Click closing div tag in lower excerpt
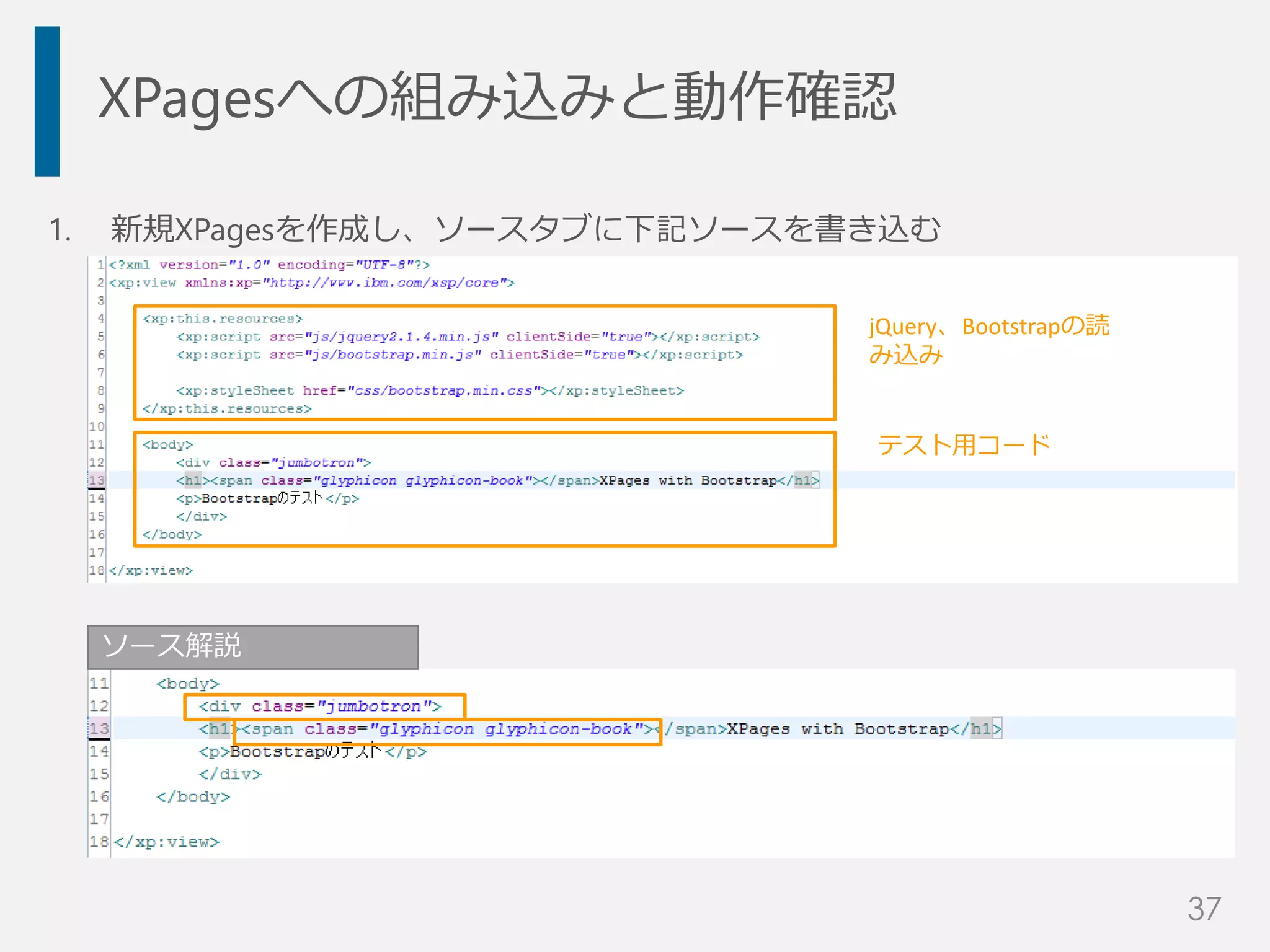Screen dimensions: 1270x952 (x=230, y=774)
